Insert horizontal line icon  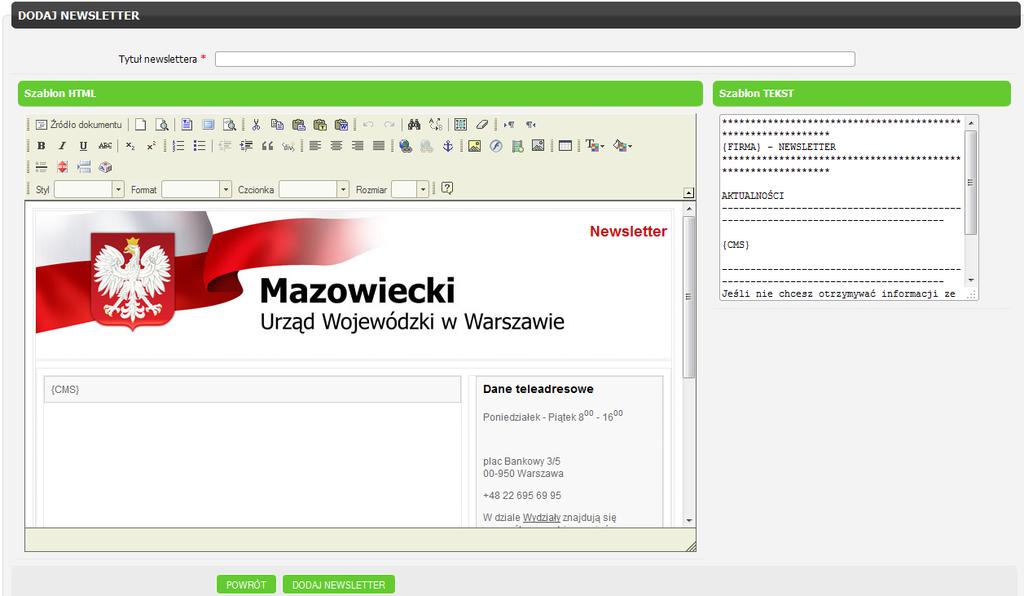(x=41, y=167)
